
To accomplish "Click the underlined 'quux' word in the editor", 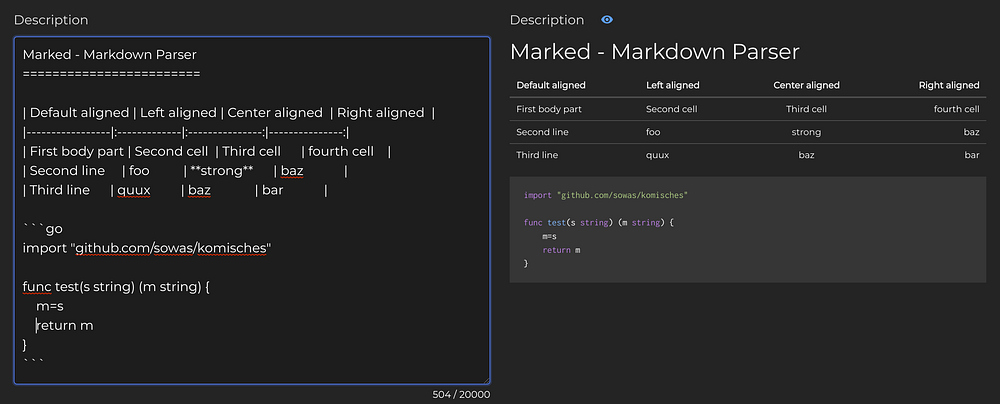I will (x=134, y=190).
